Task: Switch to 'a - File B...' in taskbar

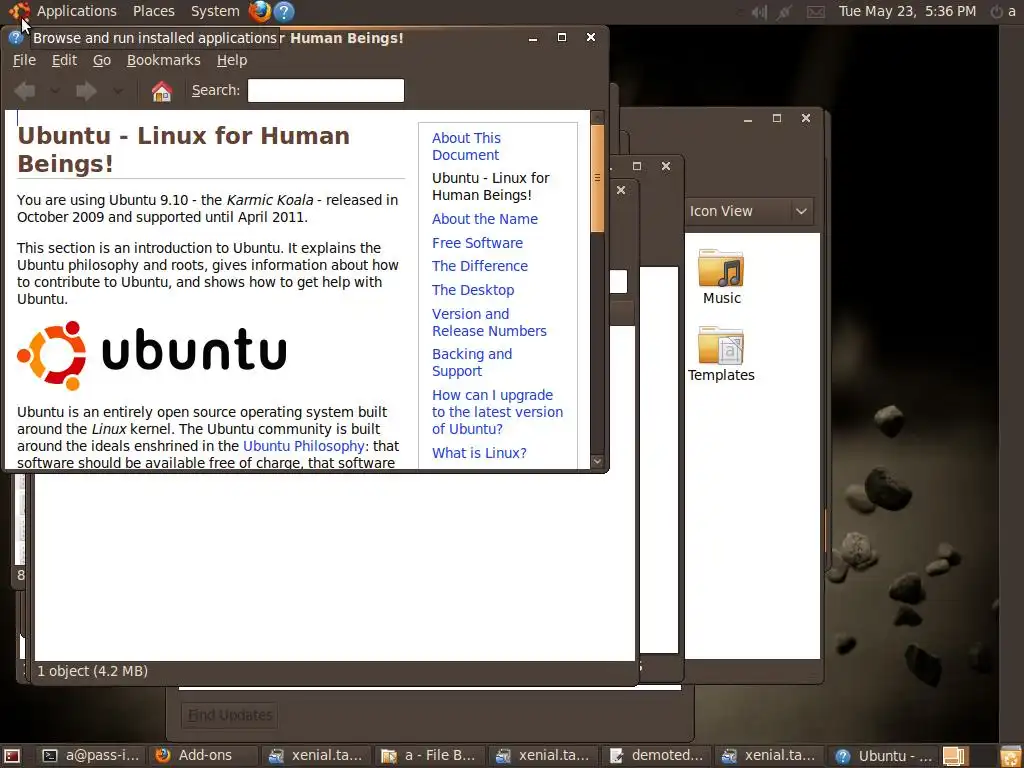Action: 430,756
